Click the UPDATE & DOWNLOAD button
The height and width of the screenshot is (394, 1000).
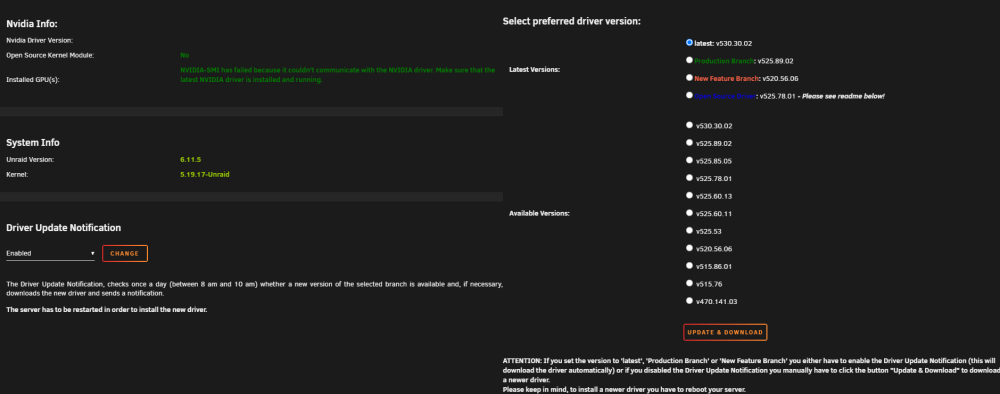pos(725,332)
